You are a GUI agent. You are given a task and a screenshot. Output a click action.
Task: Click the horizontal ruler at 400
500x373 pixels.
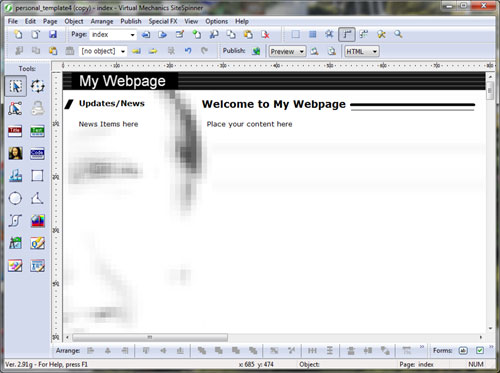coord(276,66)
